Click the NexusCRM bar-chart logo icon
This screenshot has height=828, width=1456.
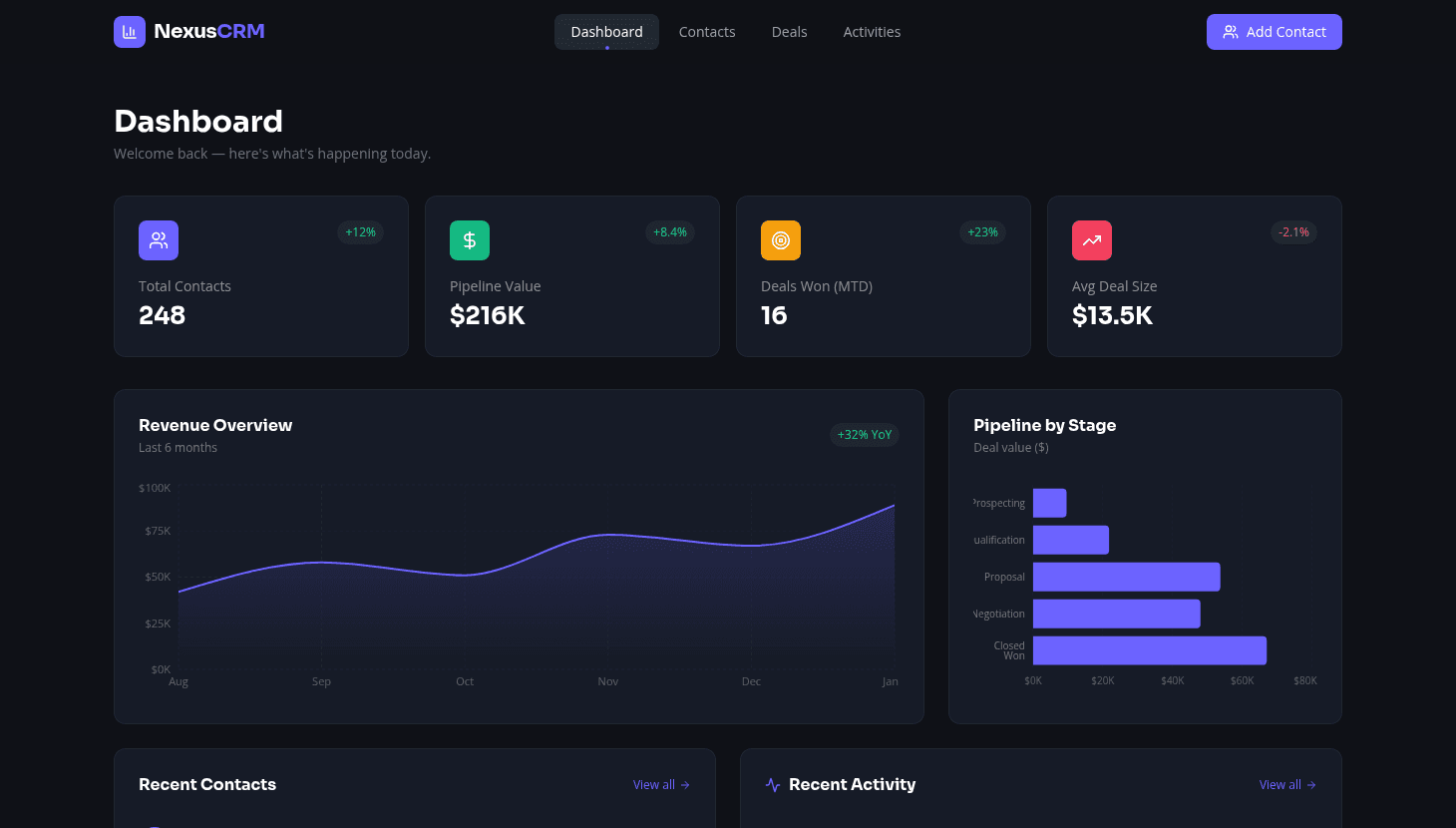(x=130, y=31)
